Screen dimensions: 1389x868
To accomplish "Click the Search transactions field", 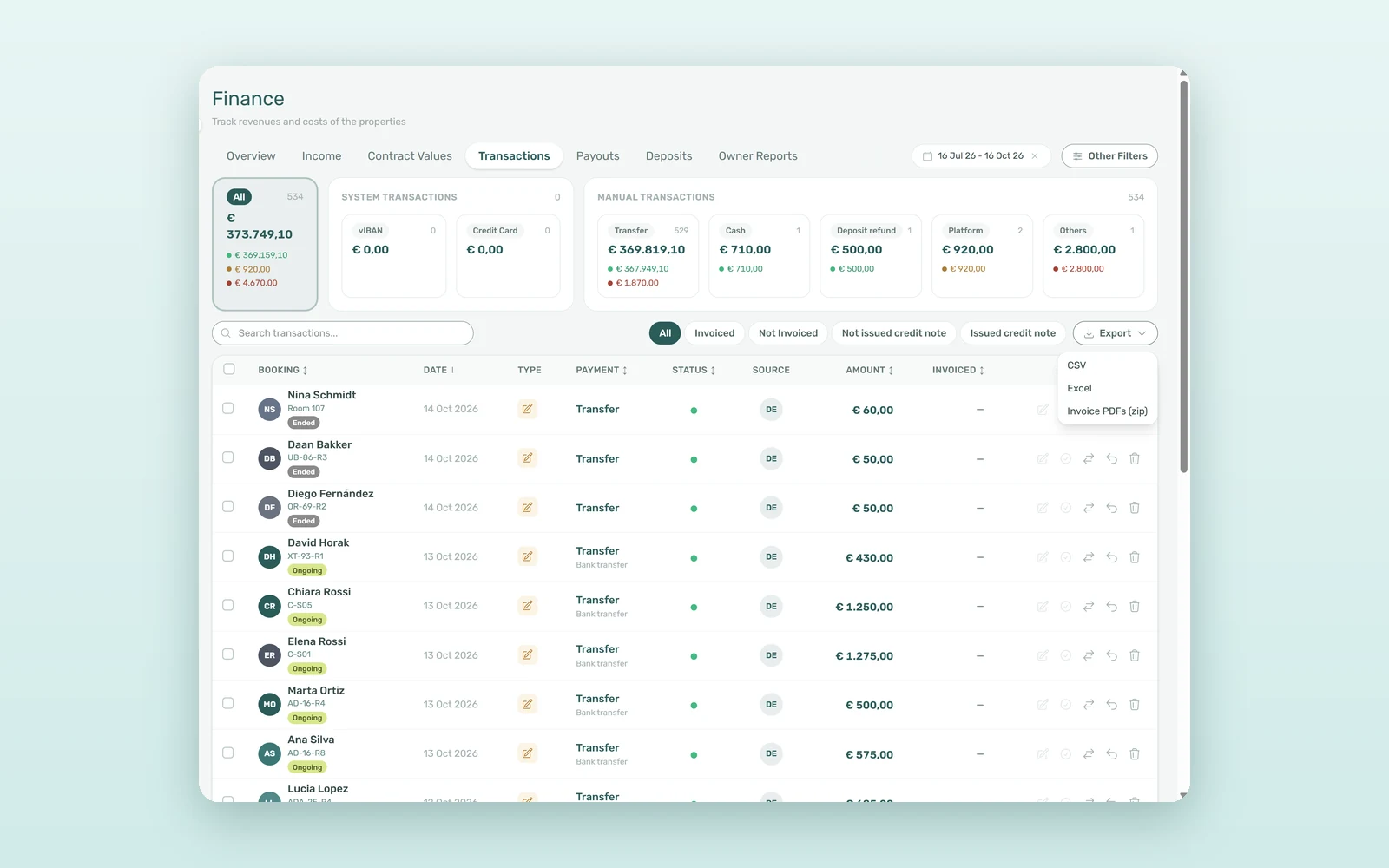I will click(x=343, y=333).
